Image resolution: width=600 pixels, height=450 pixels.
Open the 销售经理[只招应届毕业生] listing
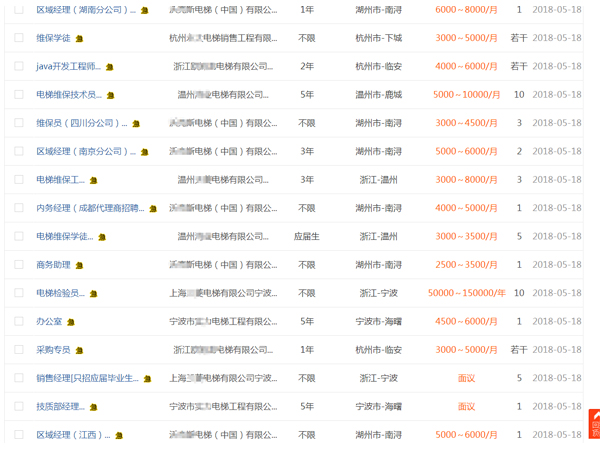[87, 379]
